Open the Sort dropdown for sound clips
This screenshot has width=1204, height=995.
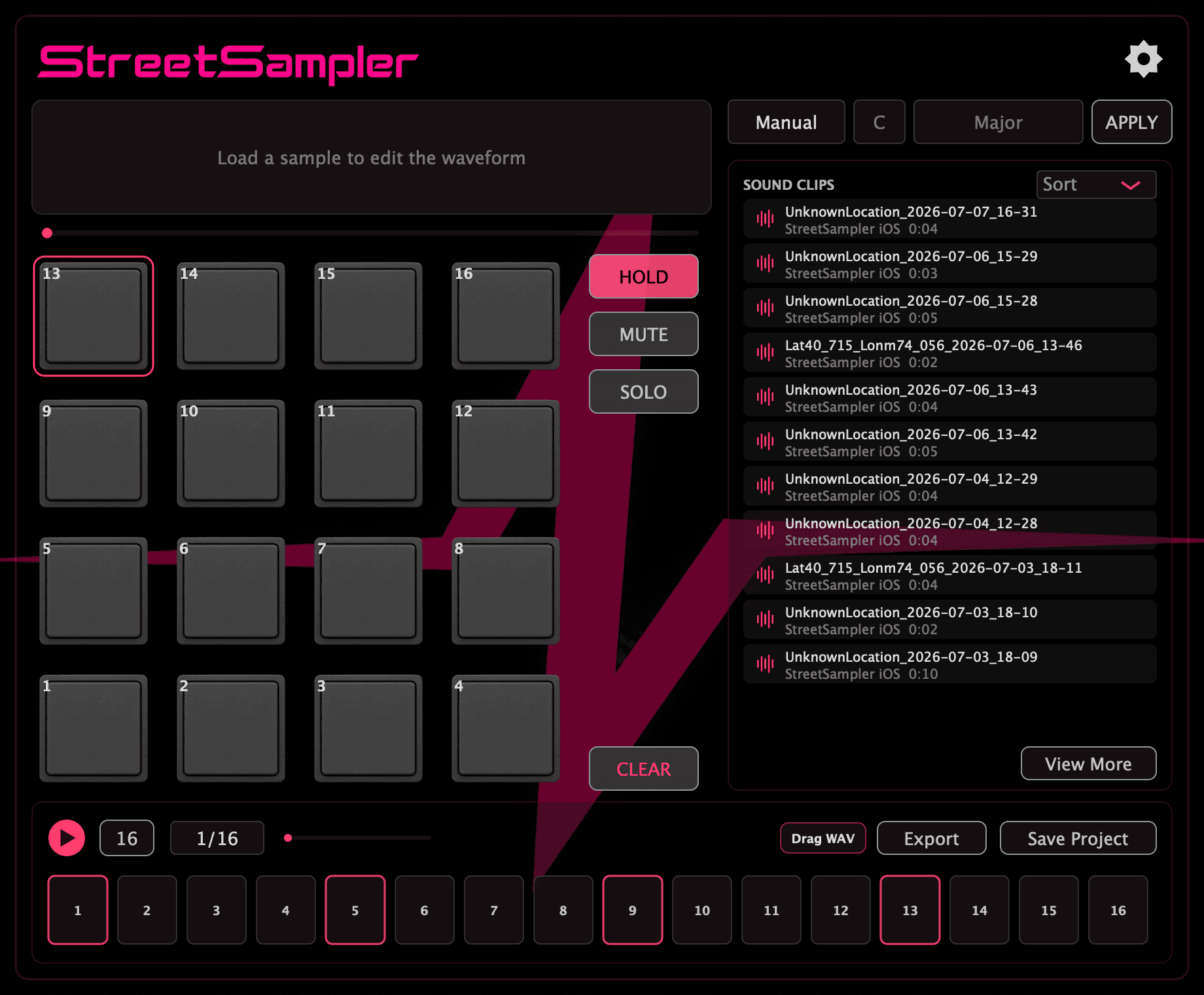1096,185
